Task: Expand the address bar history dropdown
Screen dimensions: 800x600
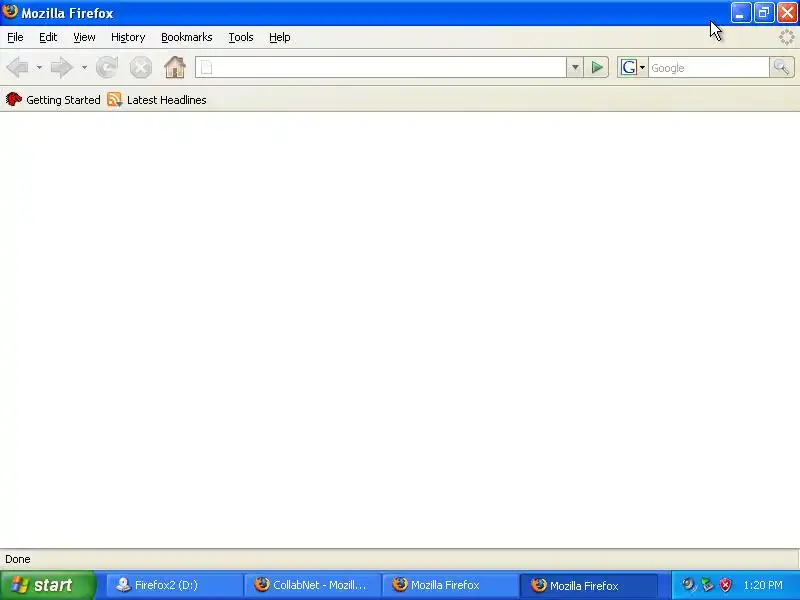Action: pyautogui.click(x=575, y=67)
